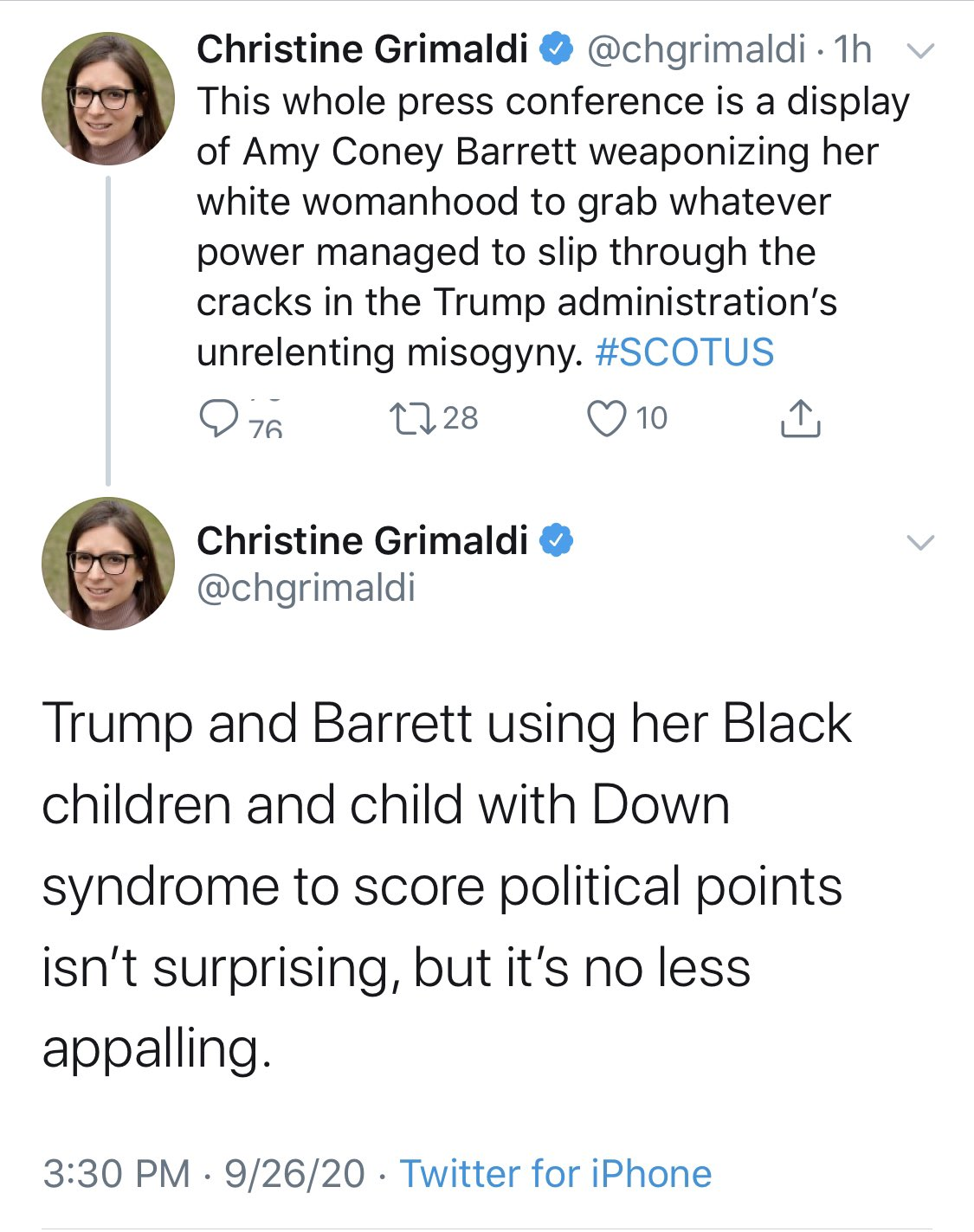Open the top tweet's profile picture

click(x=108, y=99)
